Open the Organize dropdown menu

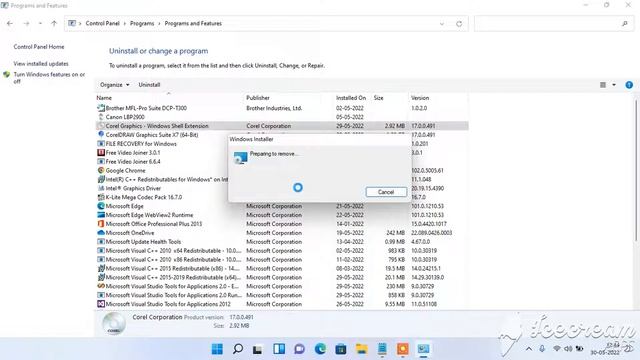tap(115, 85)
